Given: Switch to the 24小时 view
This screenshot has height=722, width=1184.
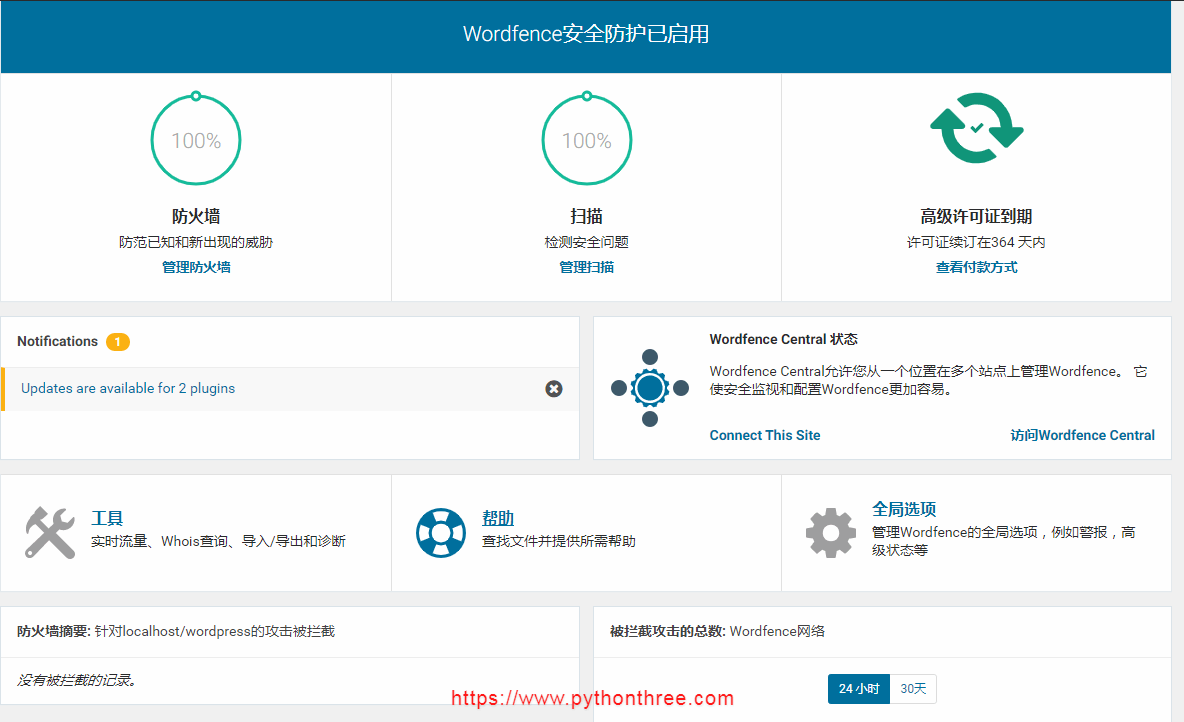Looking at the screenshot, I should pos(860,688).
